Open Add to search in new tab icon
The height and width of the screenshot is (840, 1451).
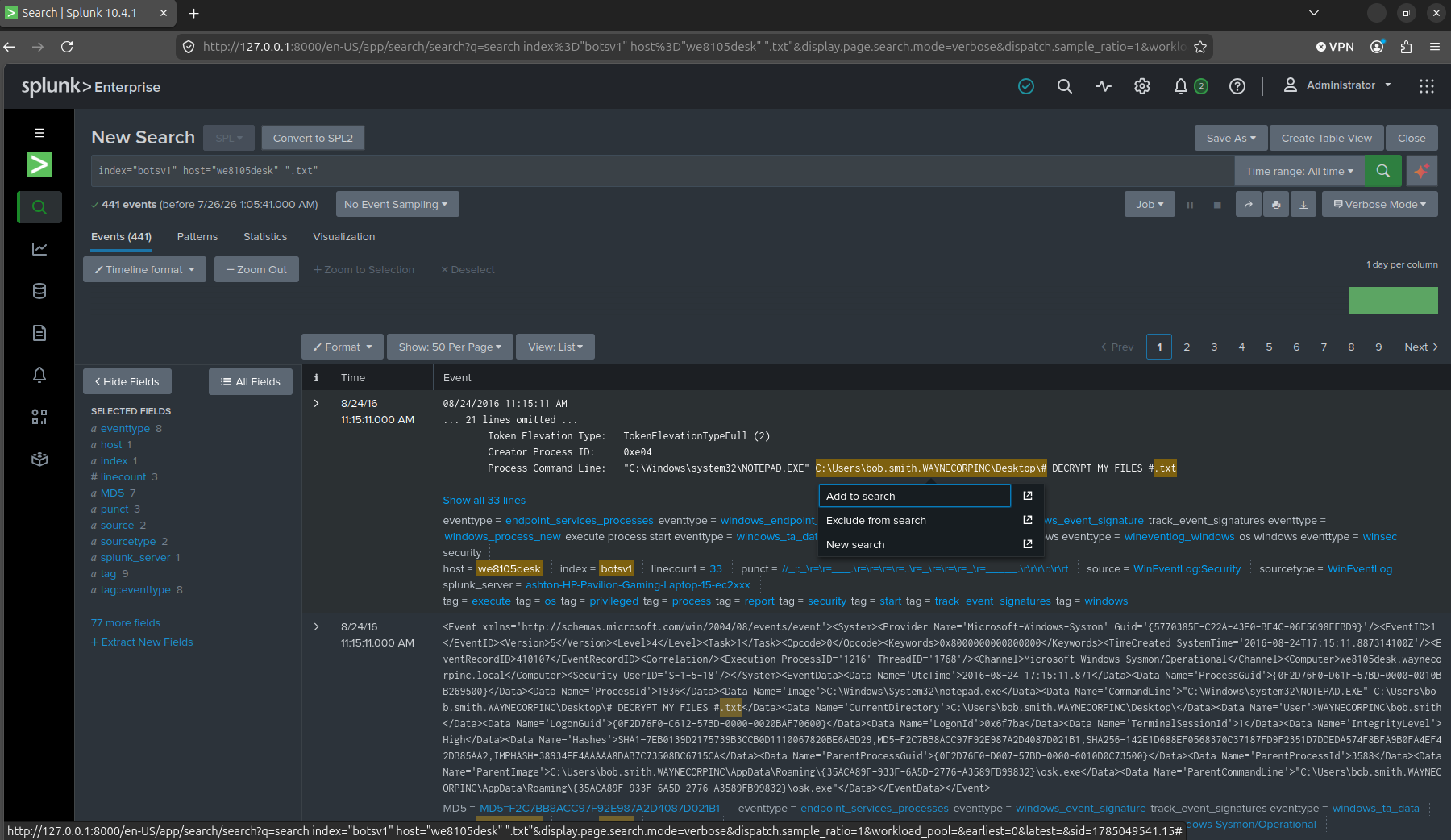(1028, 496)
